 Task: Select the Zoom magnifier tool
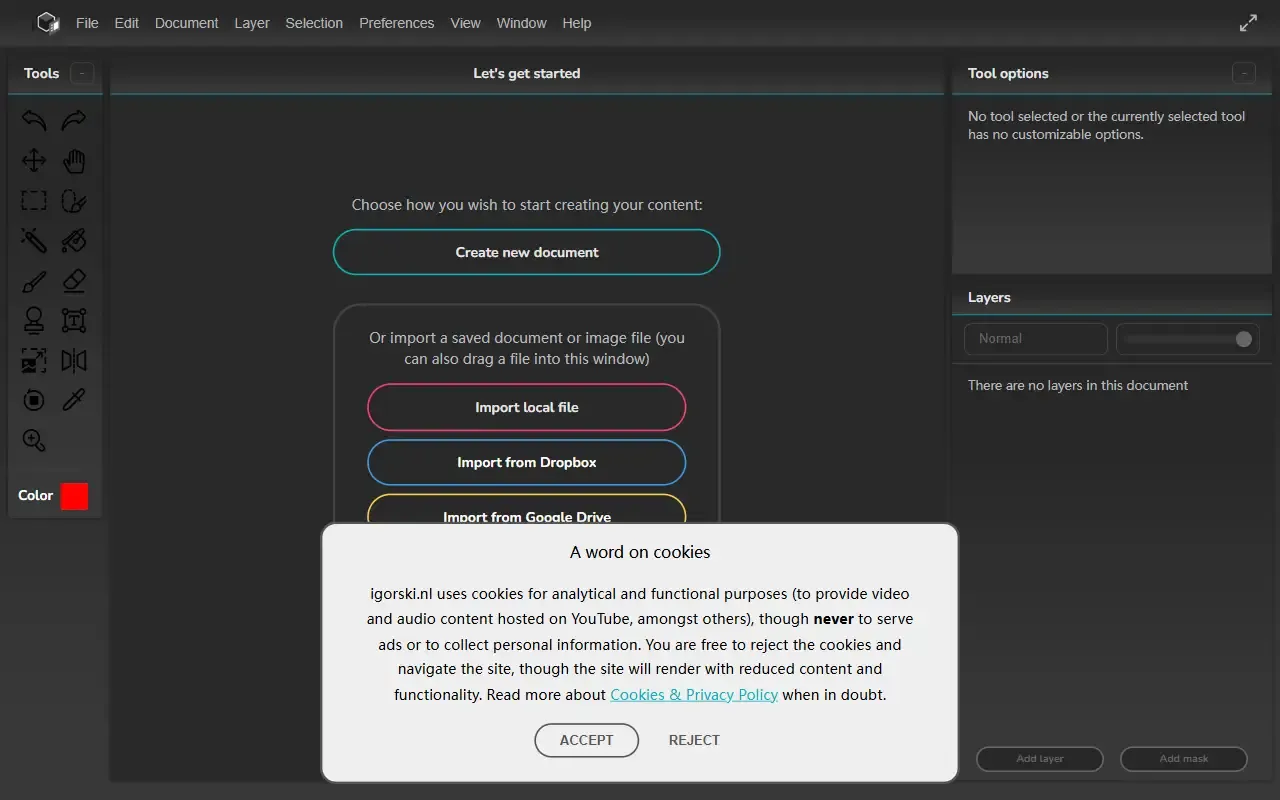34,441
